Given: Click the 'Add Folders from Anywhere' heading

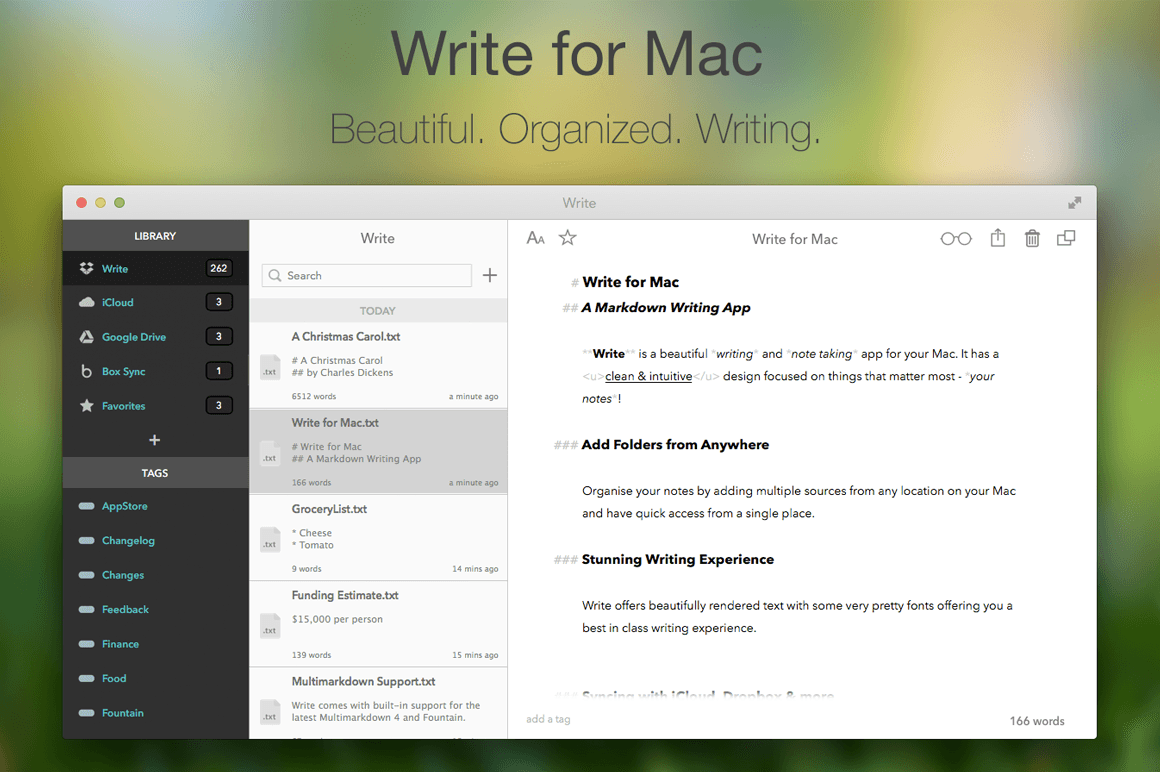Looking at the screenshot, I should pyautogui.click(x=675, y=444).
